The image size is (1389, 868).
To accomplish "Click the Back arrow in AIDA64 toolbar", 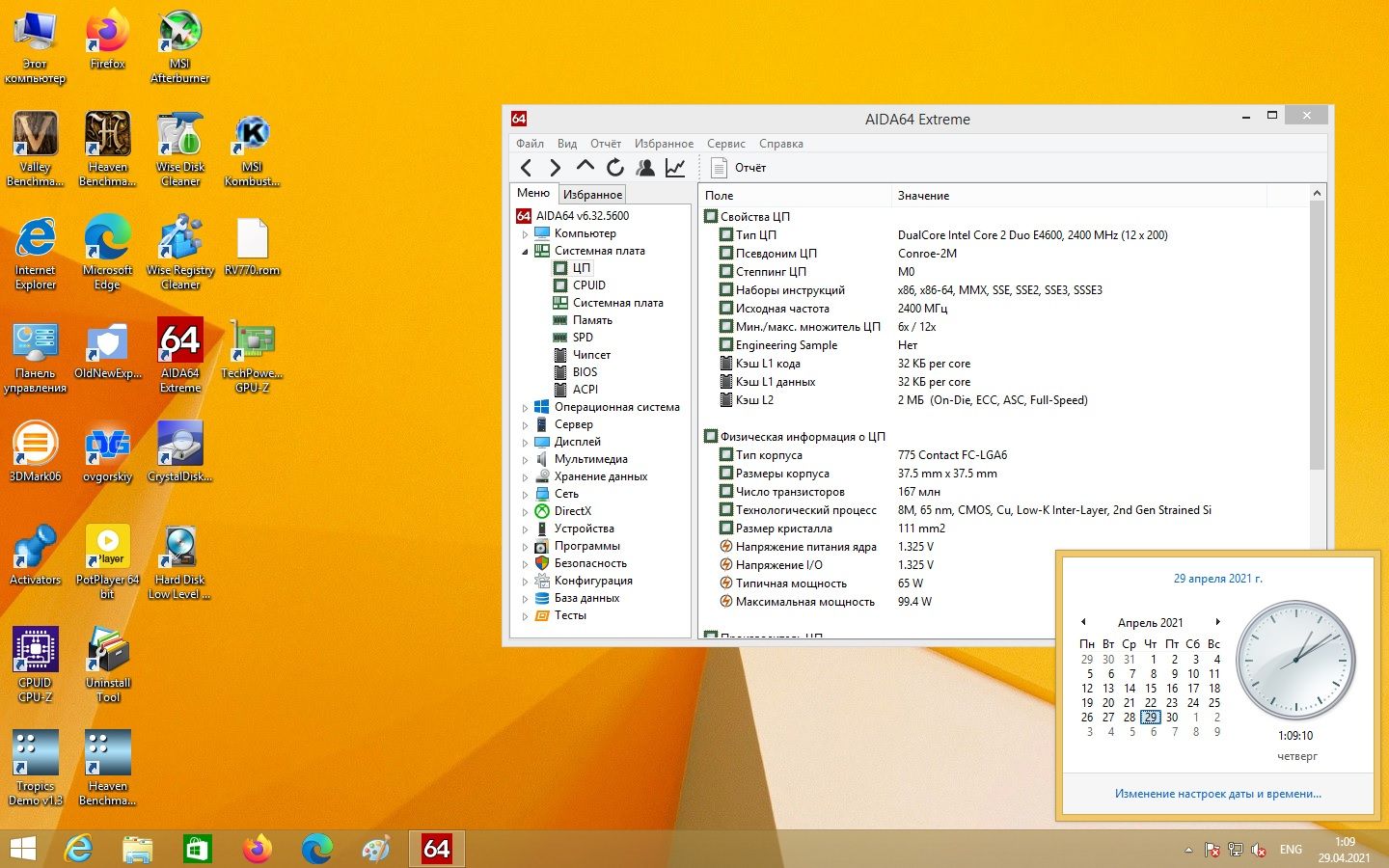I will point(526,168).
